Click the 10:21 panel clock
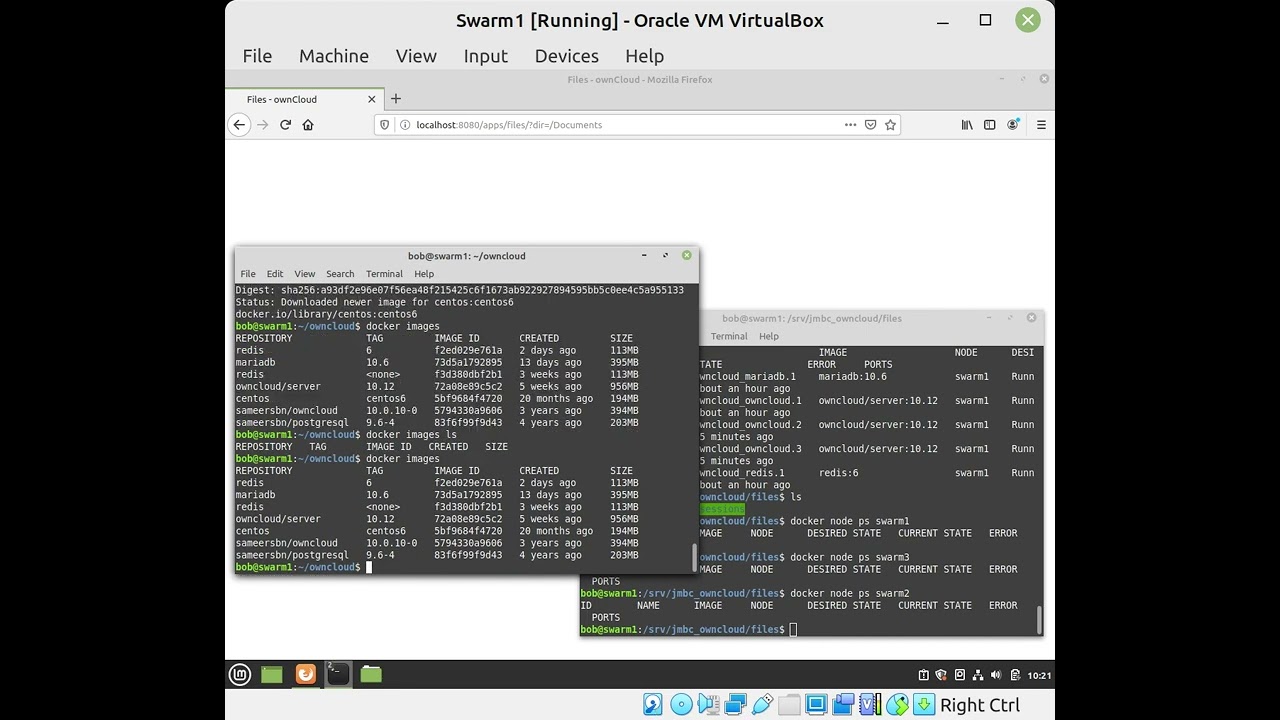Screen dimensions: 1280x720 pyautogui.click(x=1039, y=675)
